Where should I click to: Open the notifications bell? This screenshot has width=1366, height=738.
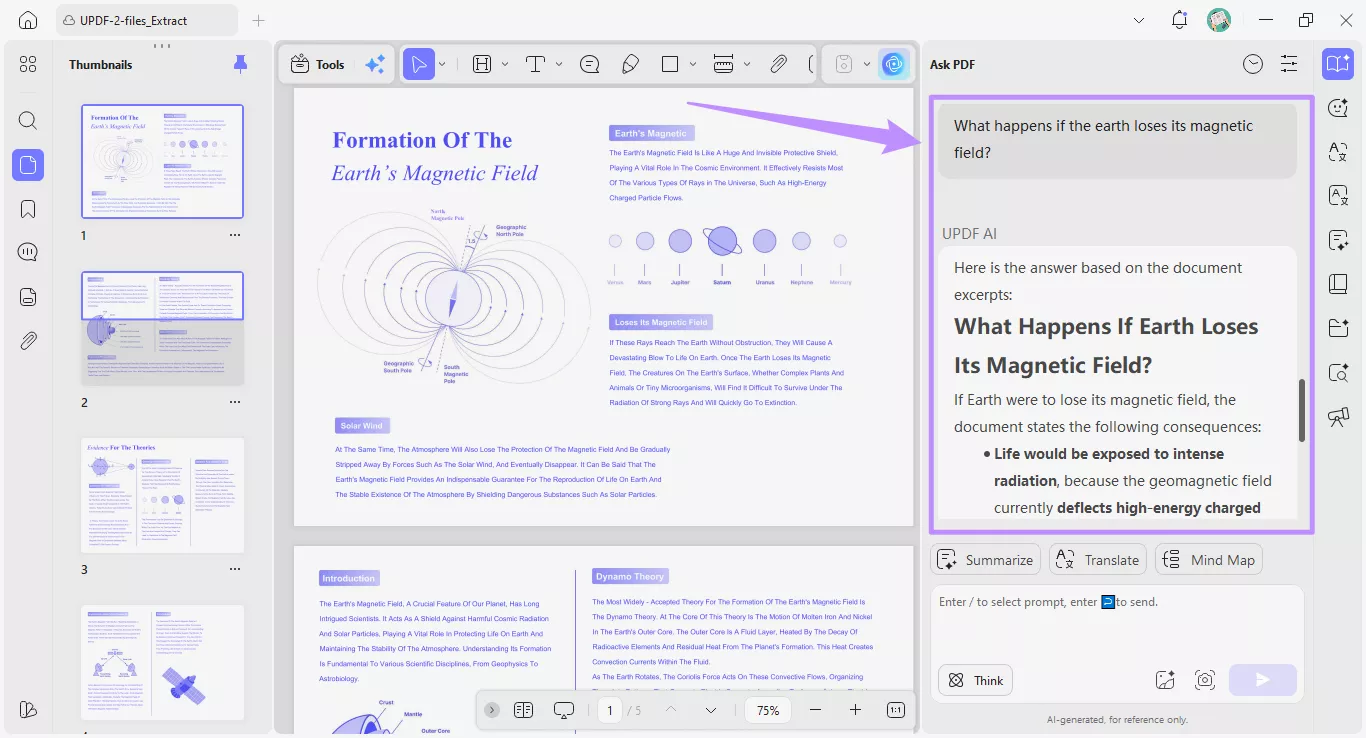(1180, 20)
